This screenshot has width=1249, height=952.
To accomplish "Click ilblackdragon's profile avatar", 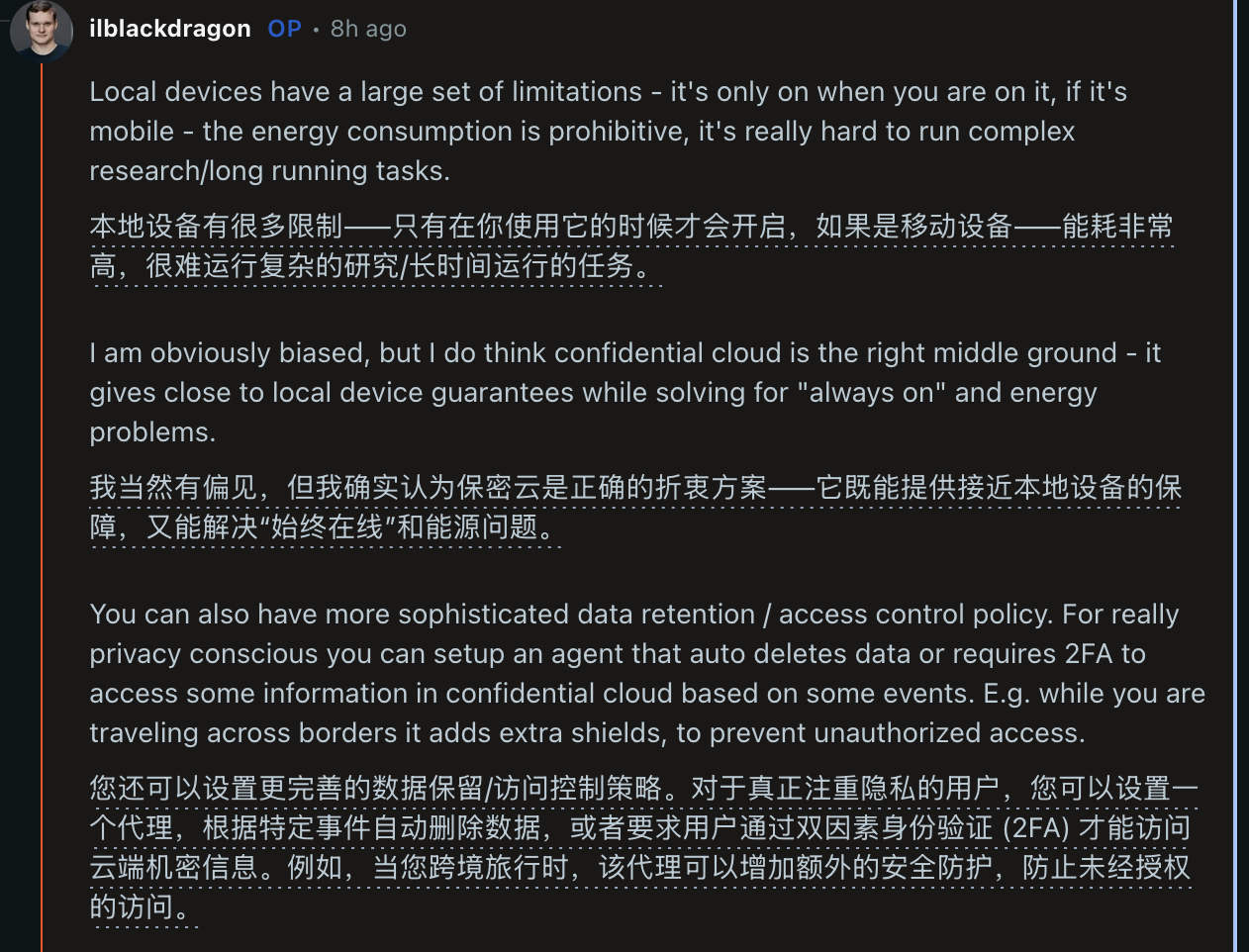I will click(x=40, y=32).
